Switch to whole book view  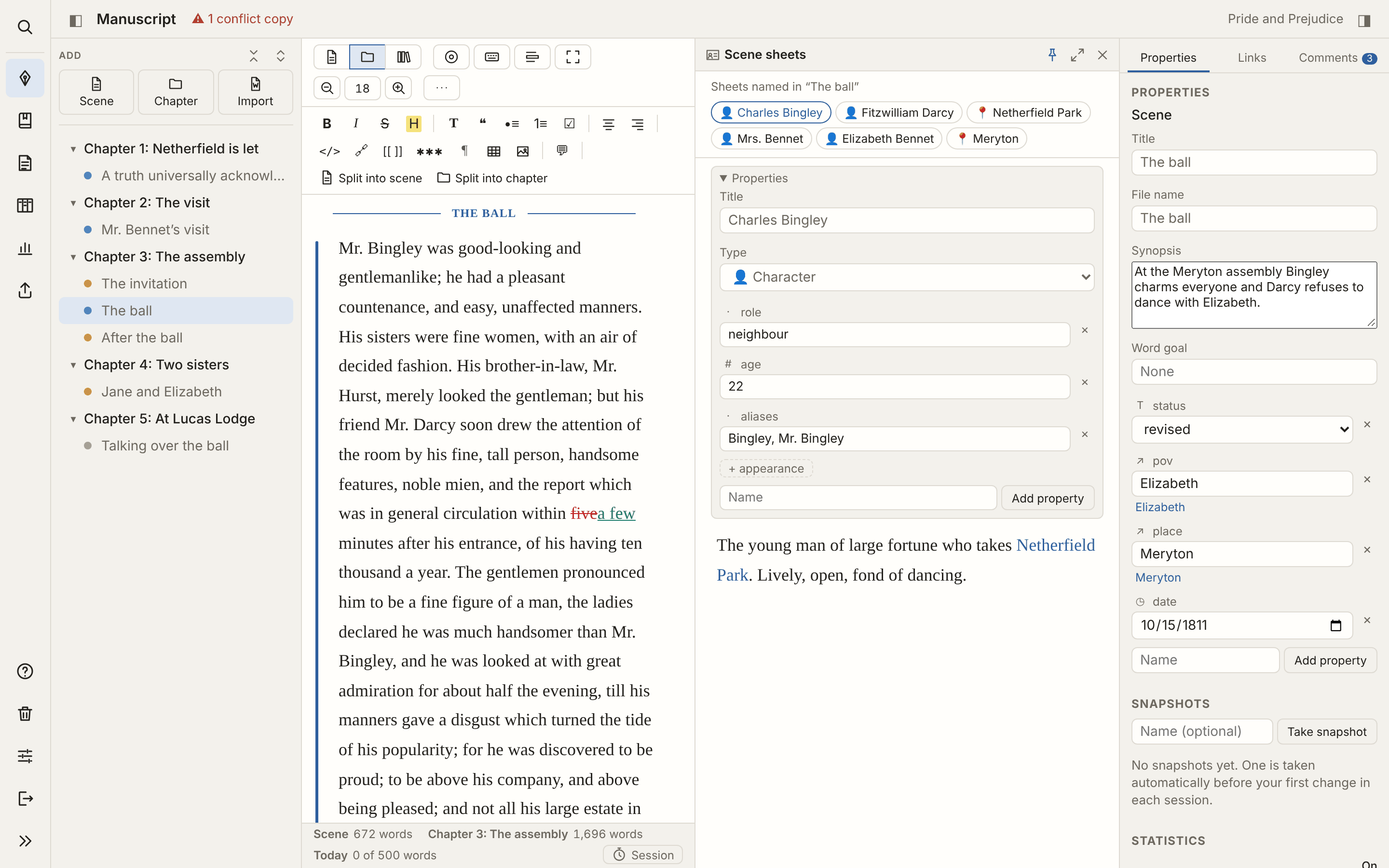coord(404,57)
